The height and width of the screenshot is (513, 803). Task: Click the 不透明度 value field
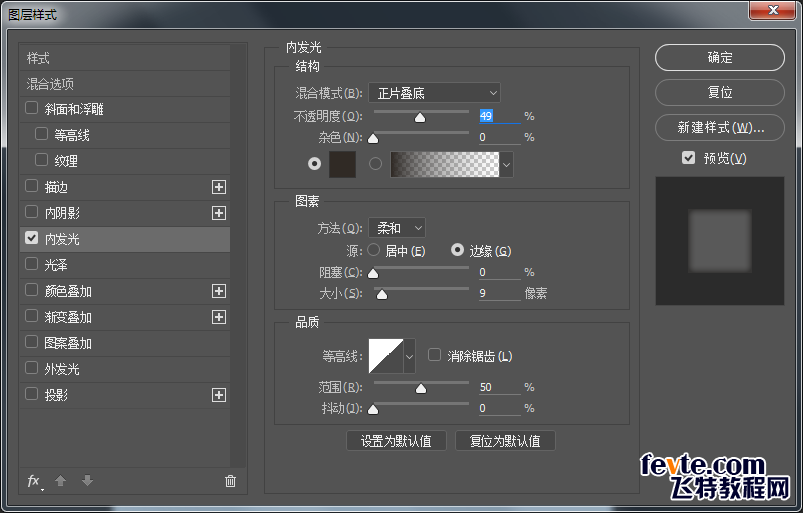click(x=499, y=116)
